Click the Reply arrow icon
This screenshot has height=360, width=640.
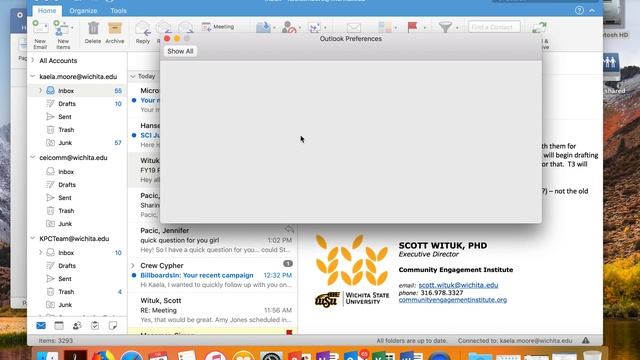tap(143, 28)
